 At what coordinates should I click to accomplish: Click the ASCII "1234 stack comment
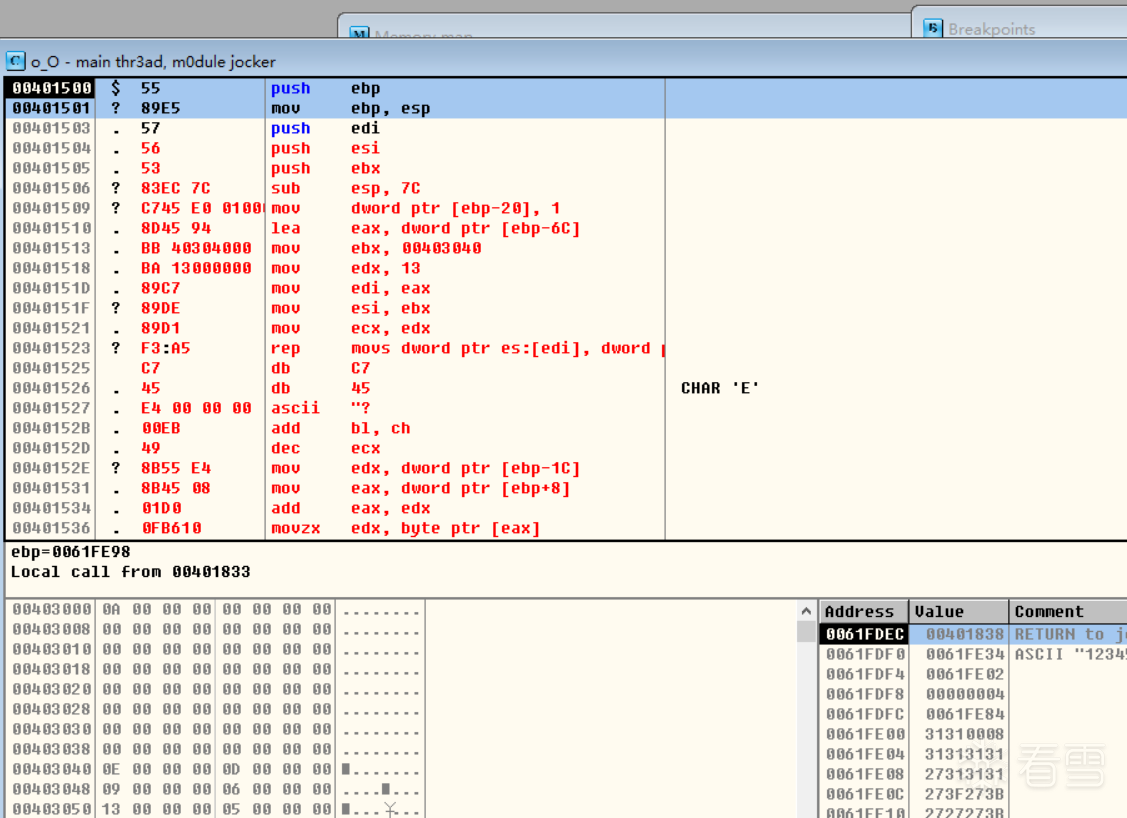click(1070, 654)
